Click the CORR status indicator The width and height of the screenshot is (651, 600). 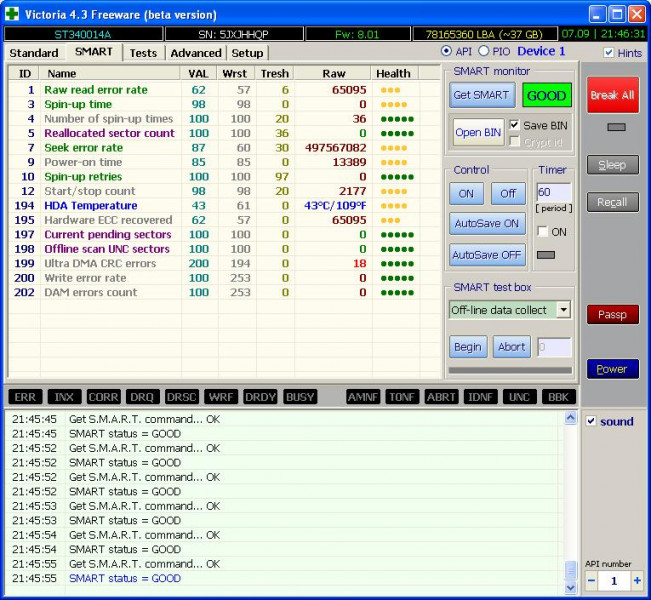click(103, 397)
